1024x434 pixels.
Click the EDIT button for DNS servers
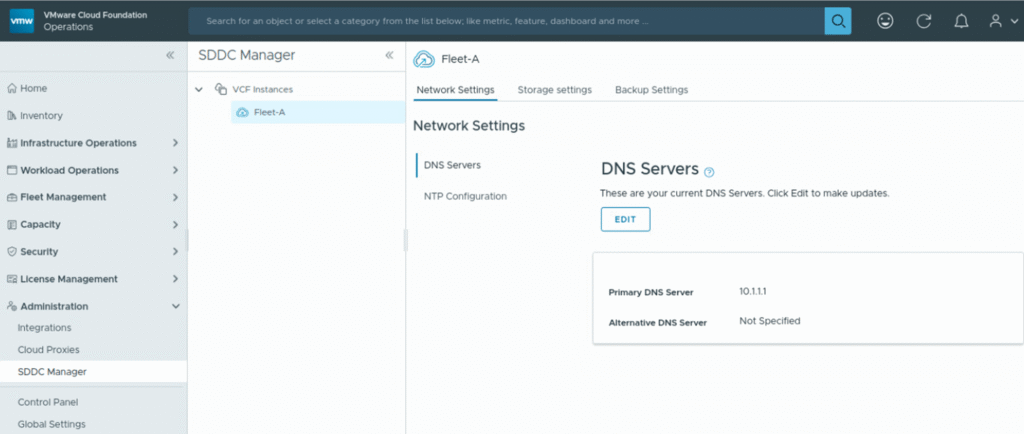tap(625, 219)
